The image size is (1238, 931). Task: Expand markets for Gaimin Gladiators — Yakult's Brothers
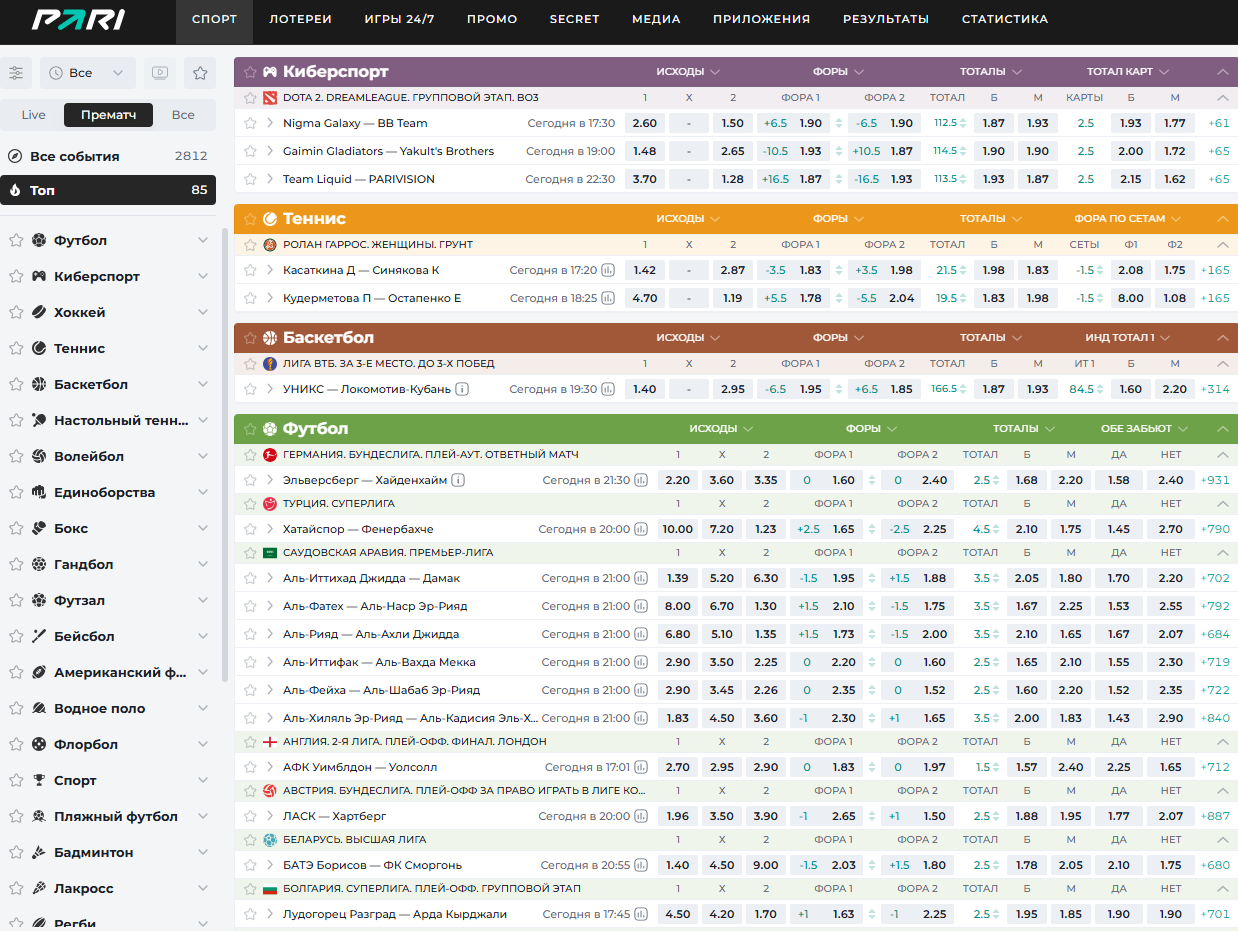click(x=270, y=151)
